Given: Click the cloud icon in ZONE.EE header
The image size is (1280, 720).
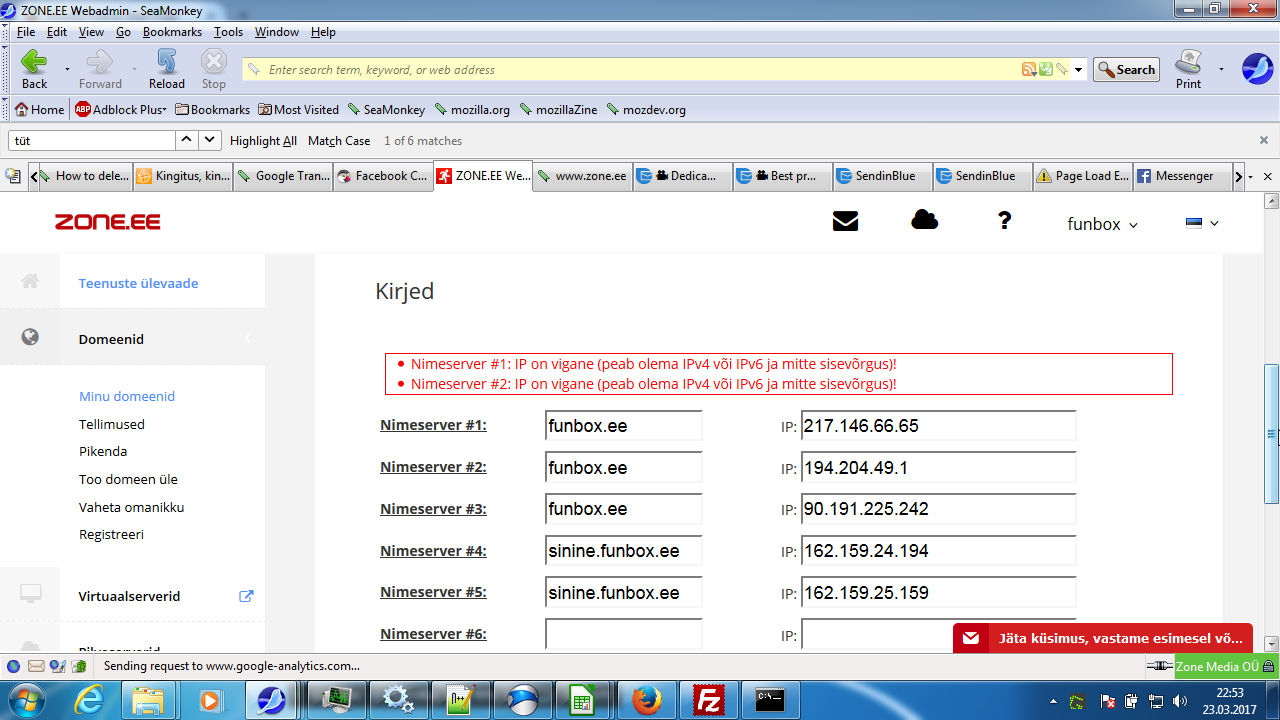Looking at the screenshot, I should coord(925,220).
